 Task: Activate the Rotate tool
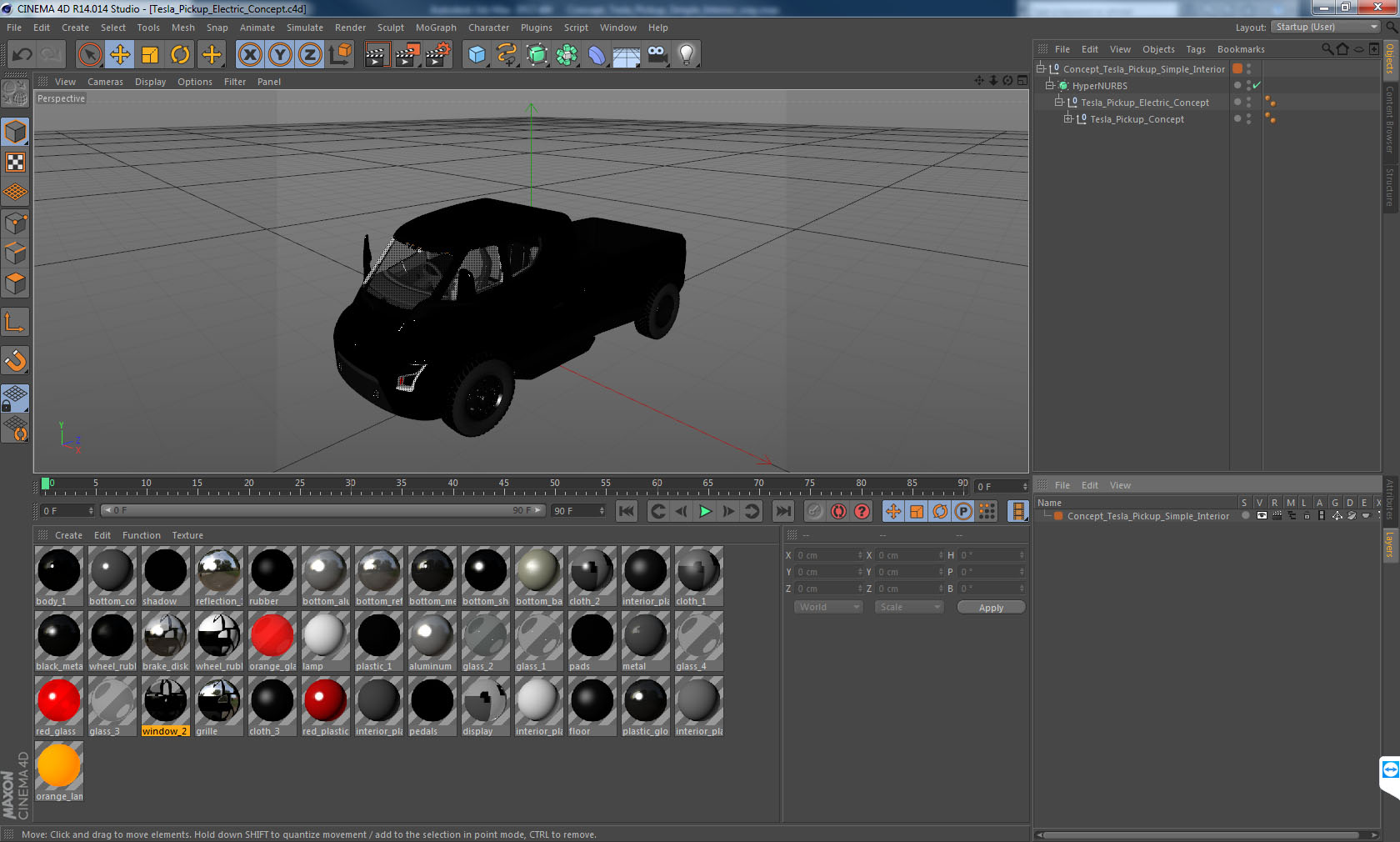click(x=180, y=55)
